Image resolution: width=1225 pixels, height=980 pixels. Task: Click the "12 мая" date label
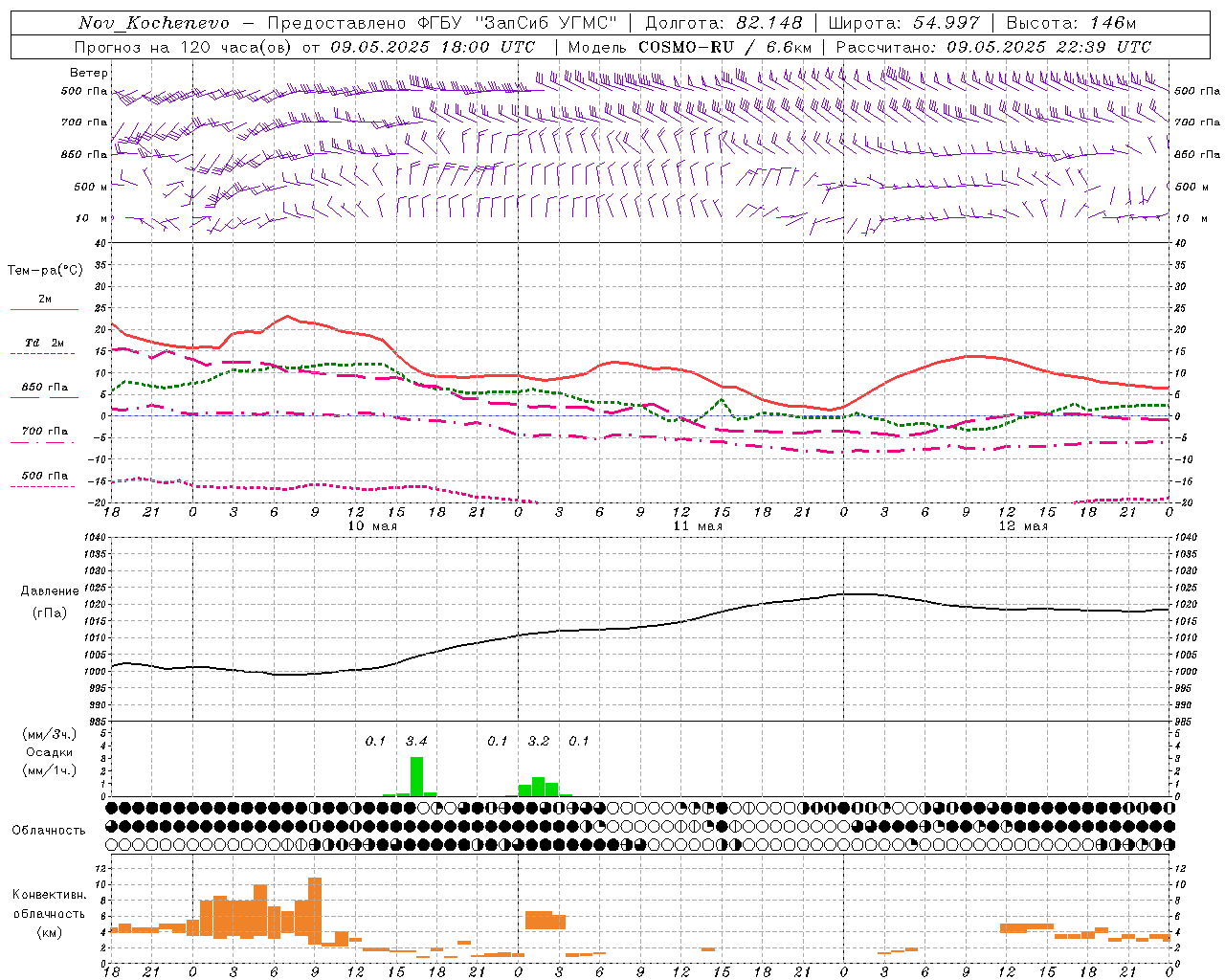coord(1023,526)
